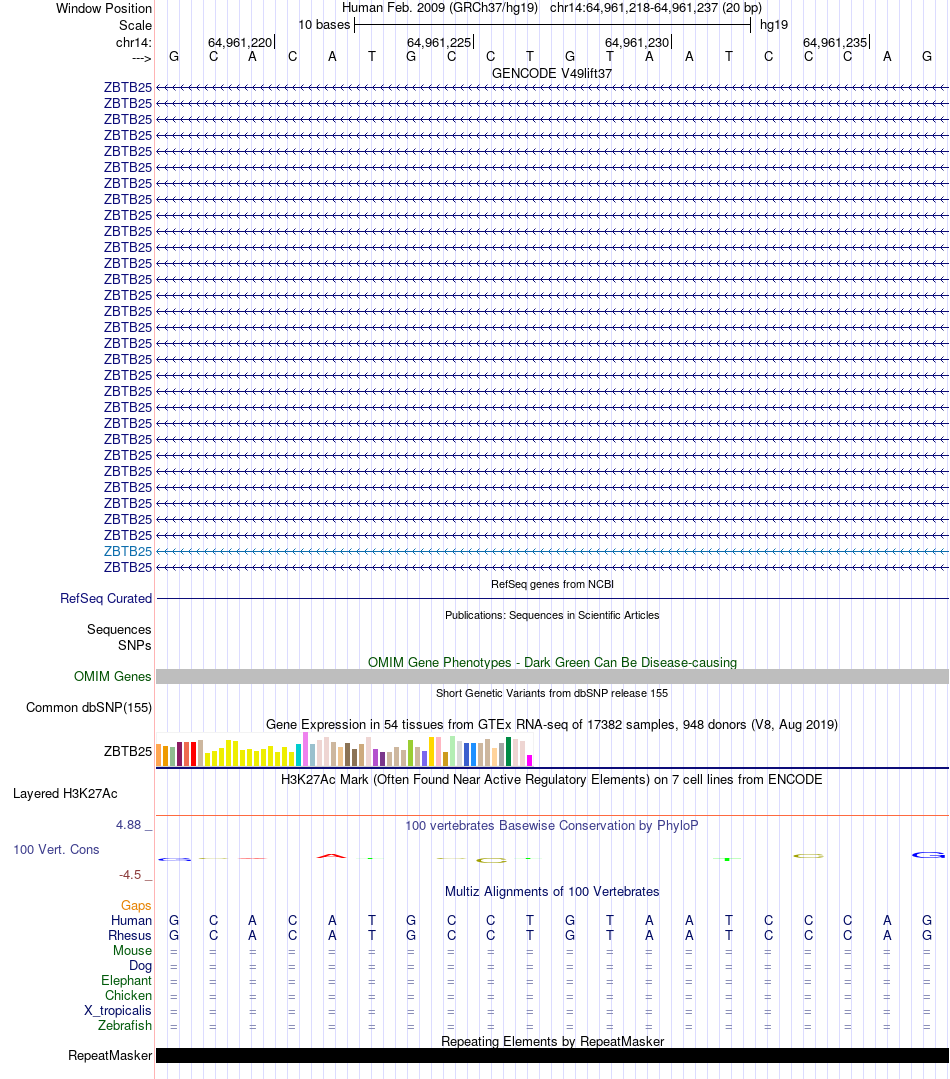
Task: Click the OMIM Genes label
Action: point(113,676)
